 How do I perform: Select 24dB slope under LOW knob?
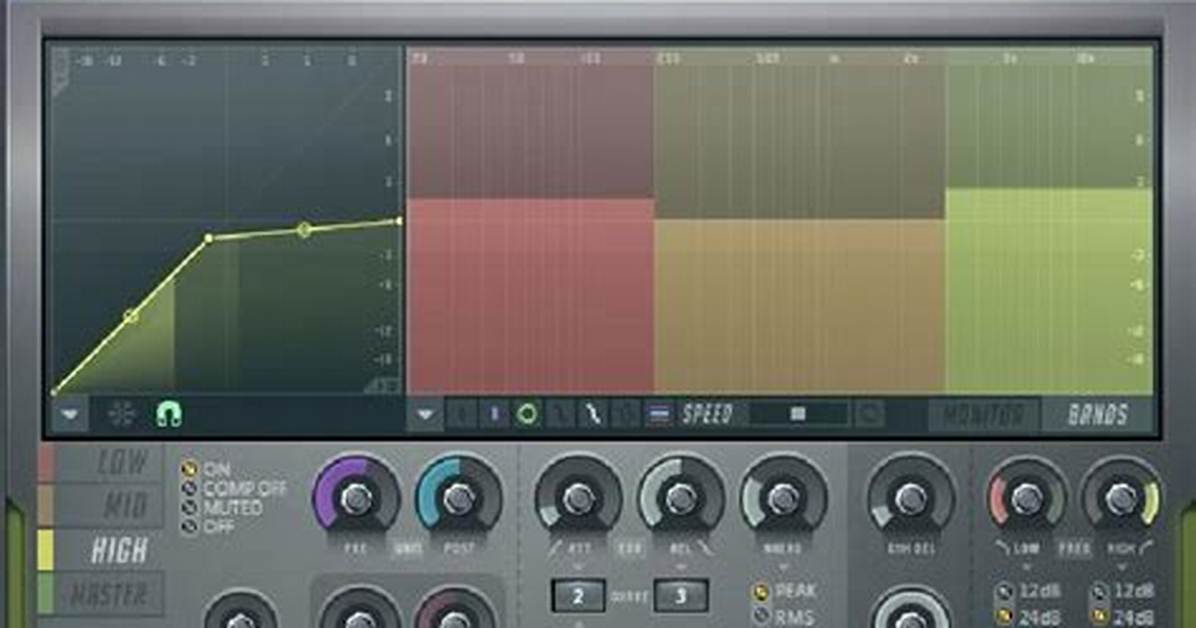[1027, 616]
